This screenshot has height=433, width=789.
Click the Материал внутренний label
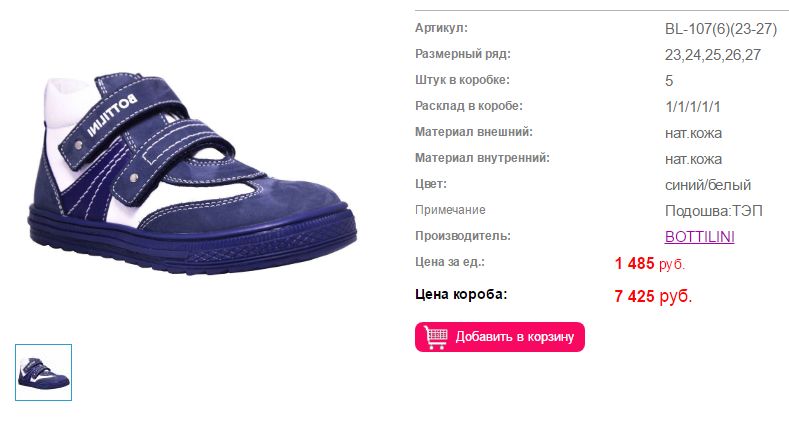(x=482, y=158)
